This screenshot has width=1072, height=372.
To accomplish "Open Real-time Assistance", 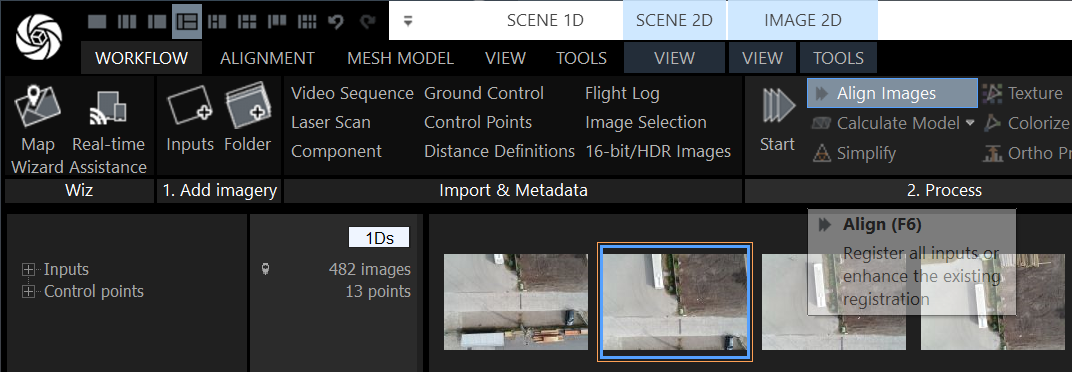I will click(109, 129).
